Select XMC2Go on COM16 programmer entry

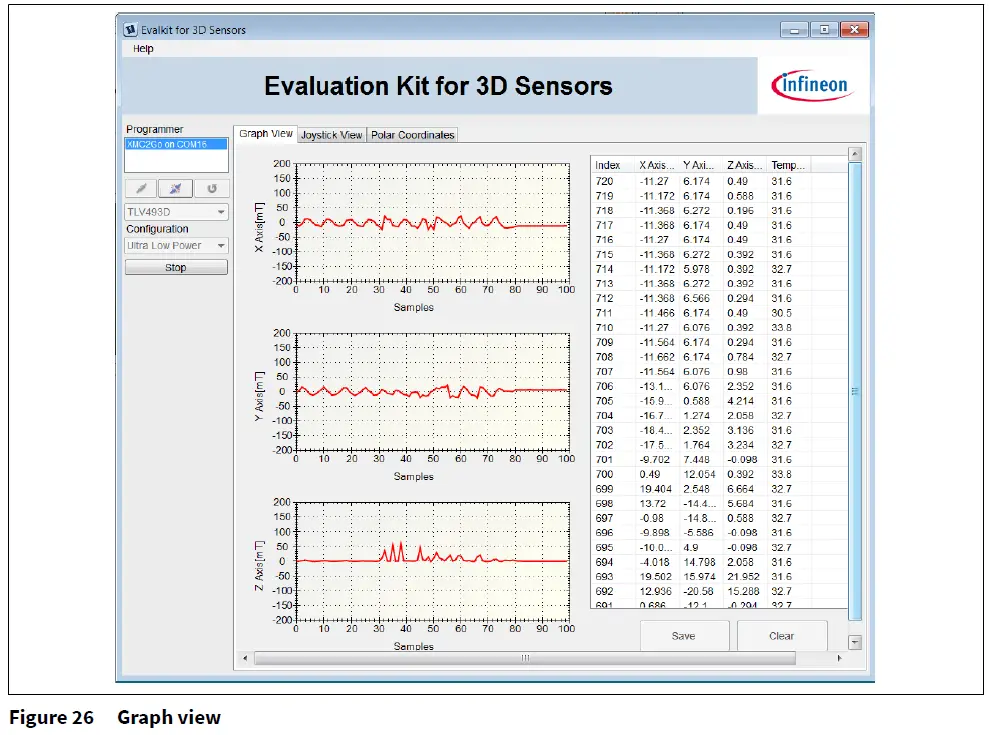[x=176, y=144]
